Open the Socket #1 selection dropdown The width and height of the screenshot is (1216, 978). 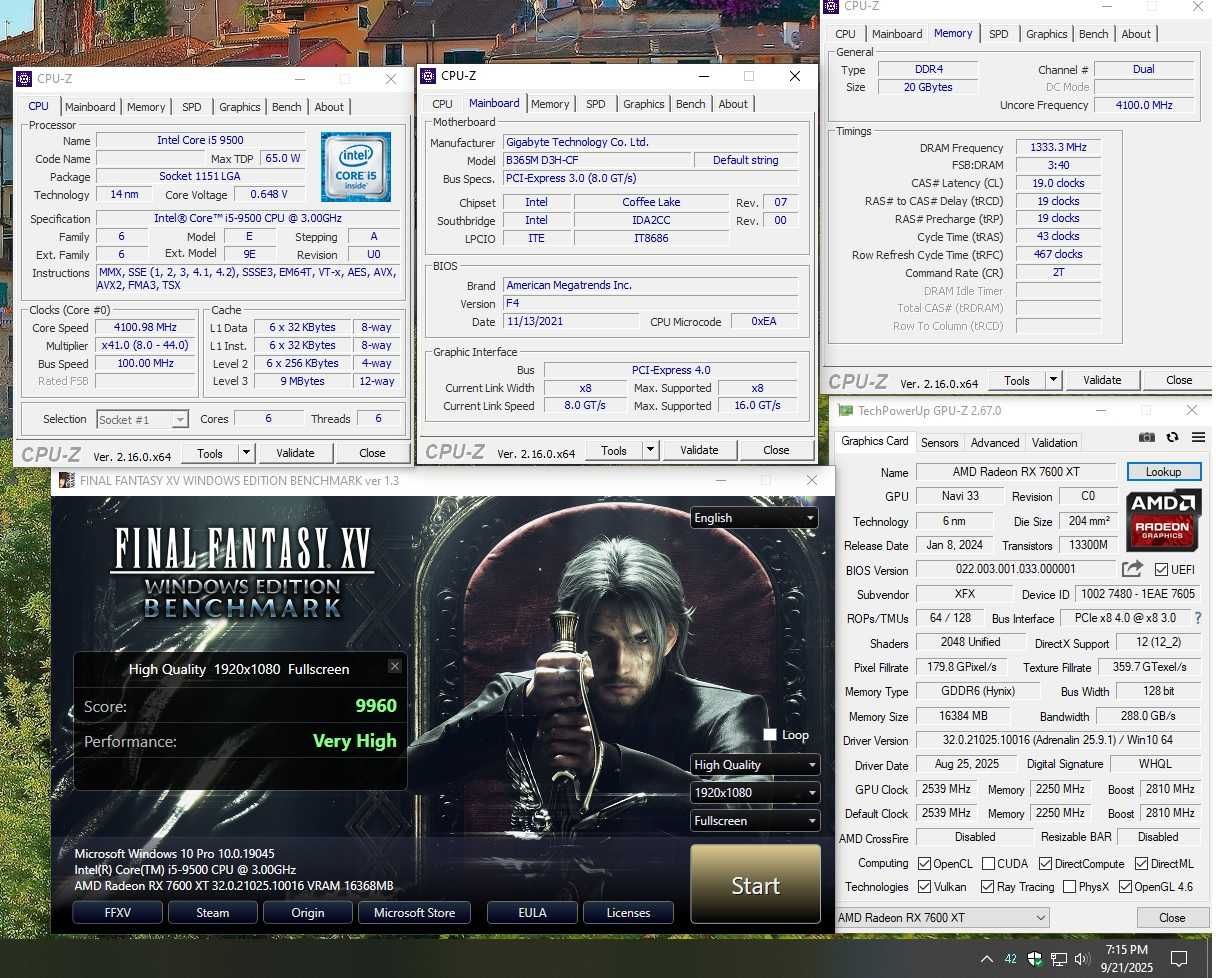coord(142,419)
